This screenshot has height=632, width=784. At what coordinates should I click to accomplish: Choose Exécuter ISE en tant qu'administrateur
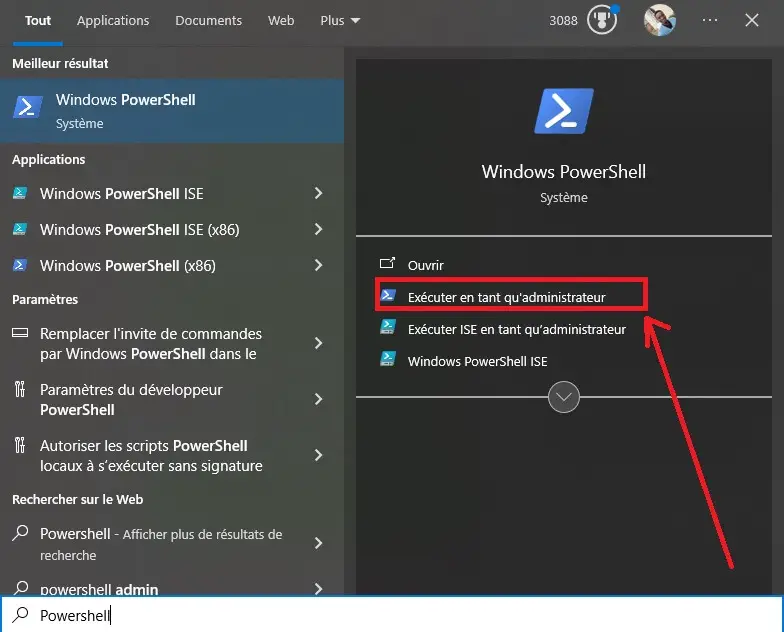517,330
